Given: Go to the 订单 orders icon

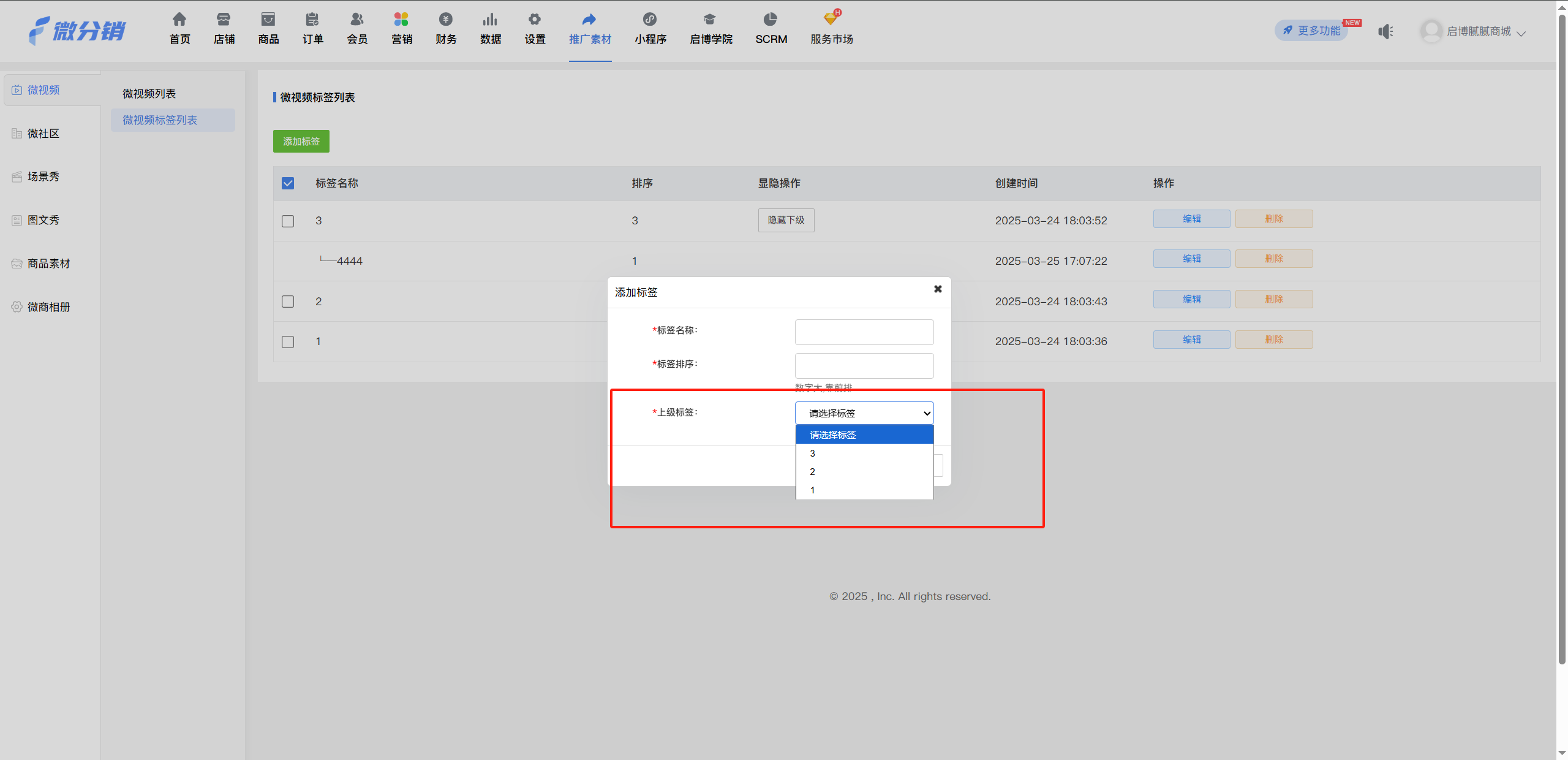Looking at the screenshot, I should coord(312,20).
